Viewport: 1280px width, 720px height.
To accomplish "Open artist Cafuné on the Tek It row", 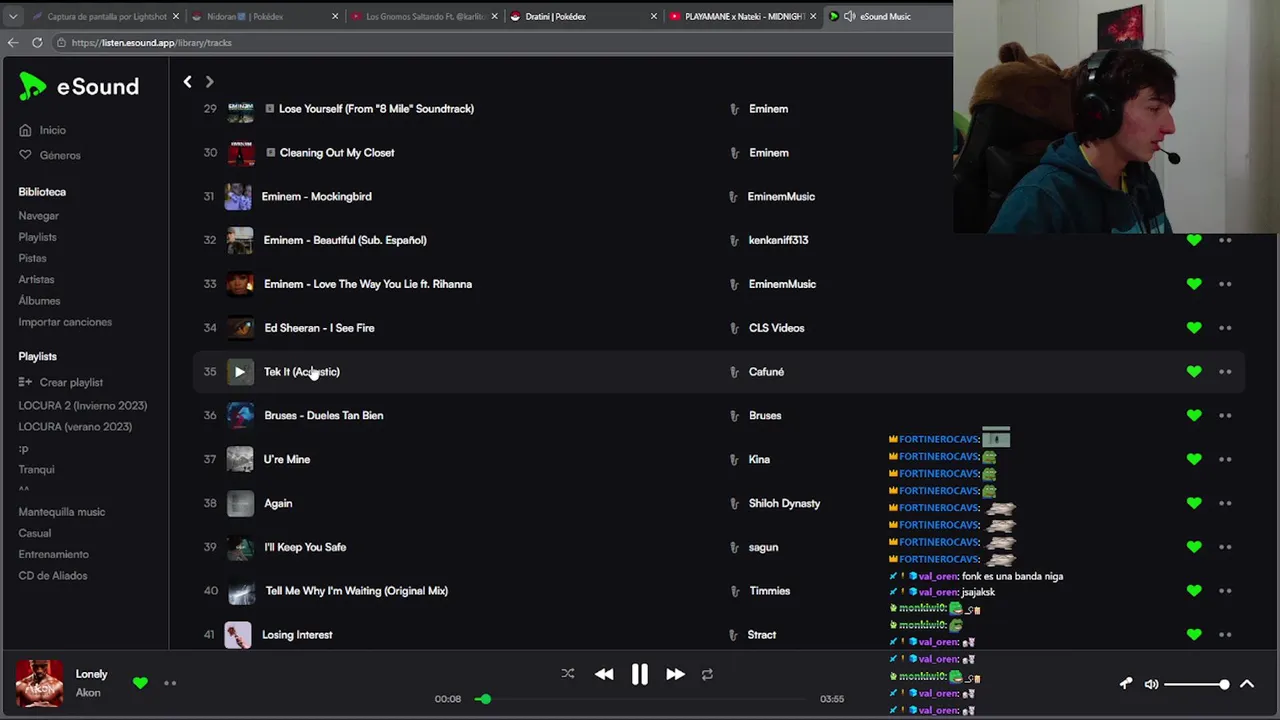I will 766,372.
